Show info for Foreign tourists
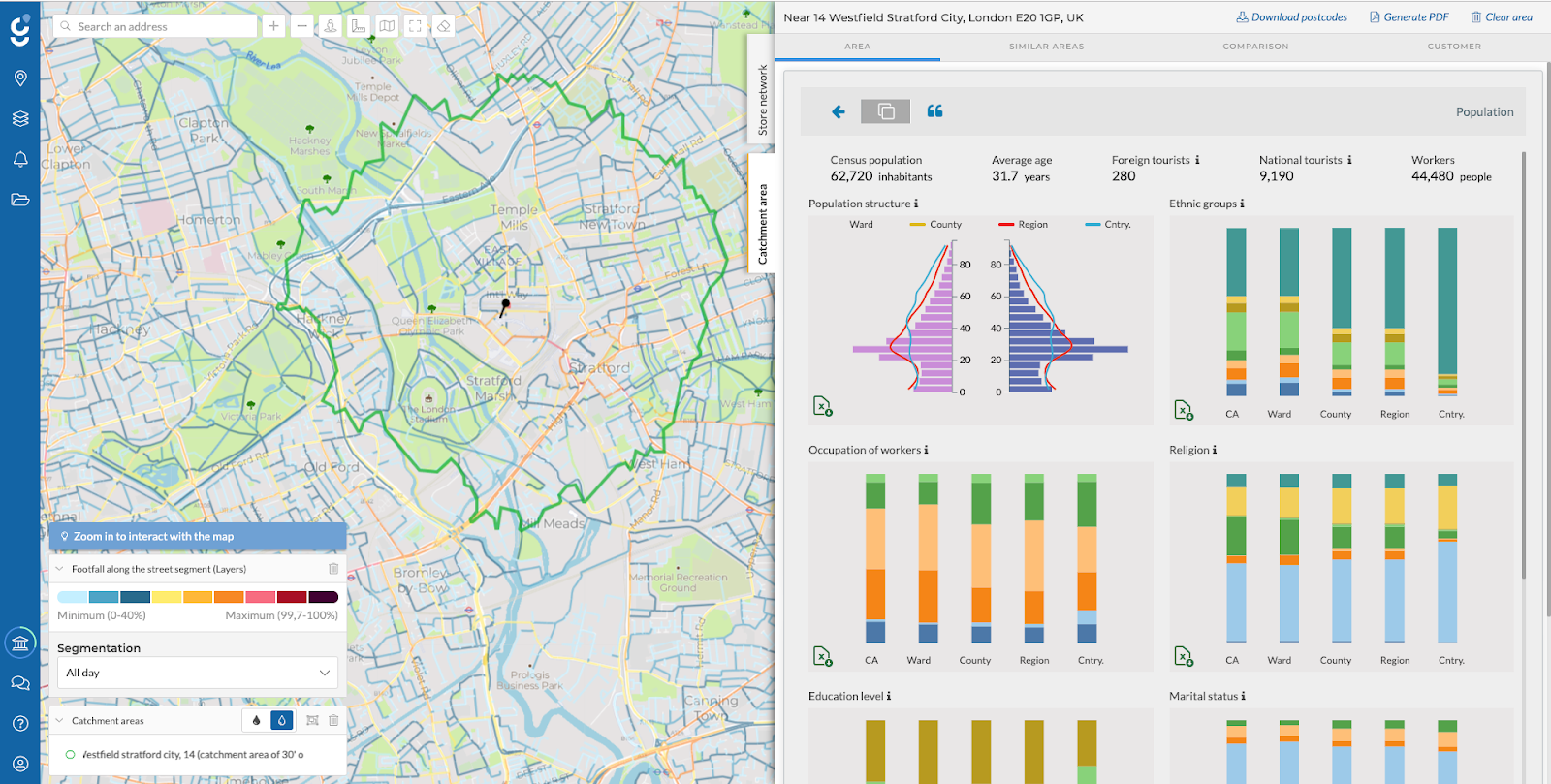This screenshot has height=784, width=1551. point(1197,160)
